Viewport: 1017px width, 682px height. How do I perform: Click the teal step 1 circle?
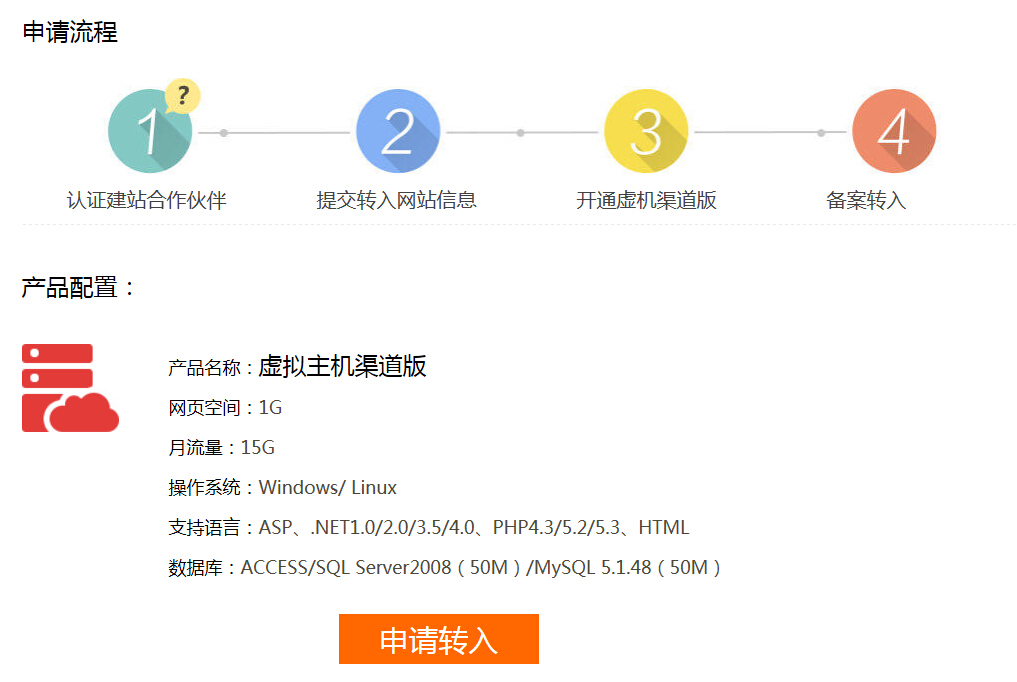(149, 132)
